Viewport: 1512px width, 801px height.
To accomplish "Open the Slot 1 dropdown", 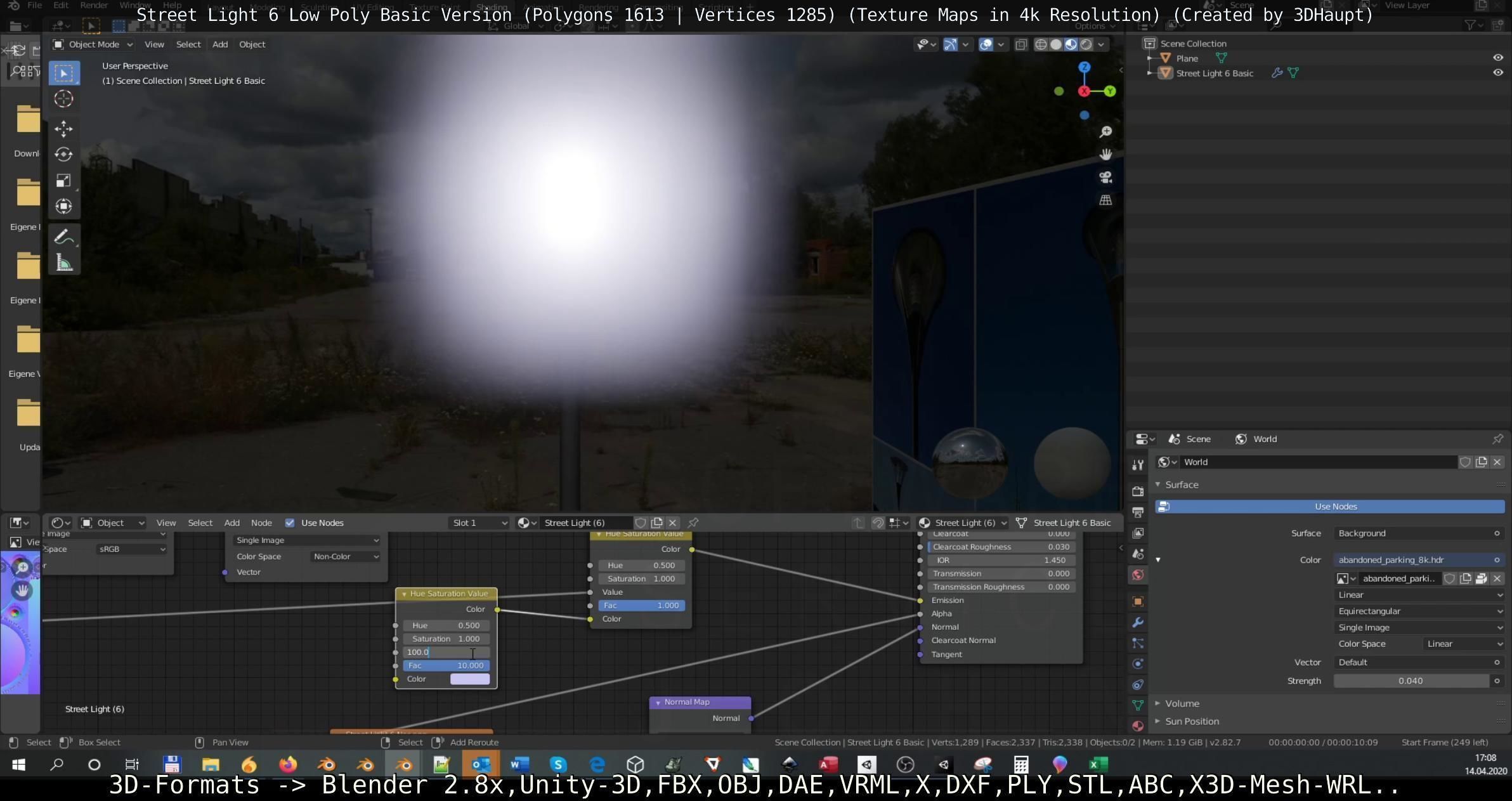I will [479, 523].
